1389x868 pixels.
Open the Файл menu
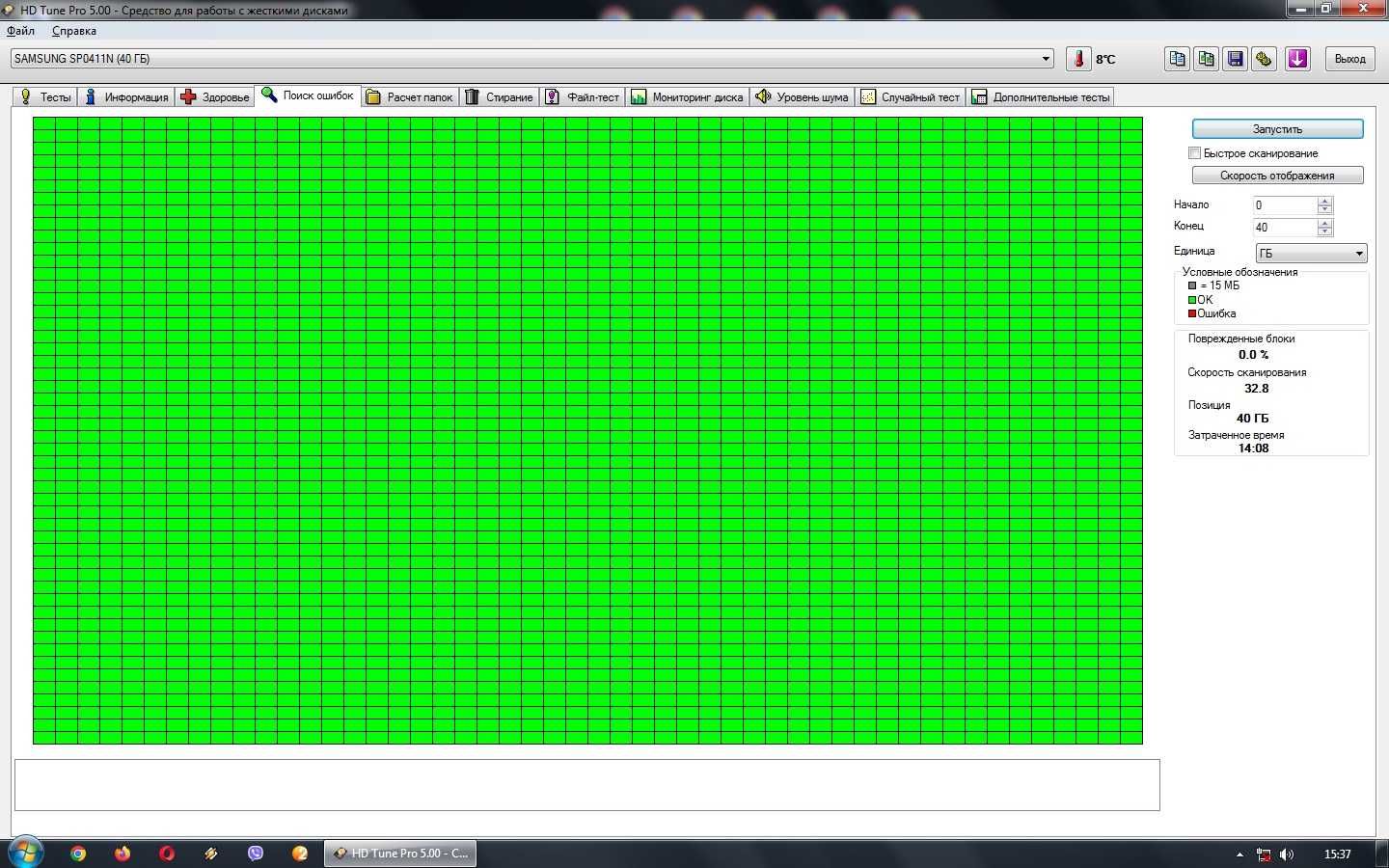pyautogui.click(x=20, y=31)
